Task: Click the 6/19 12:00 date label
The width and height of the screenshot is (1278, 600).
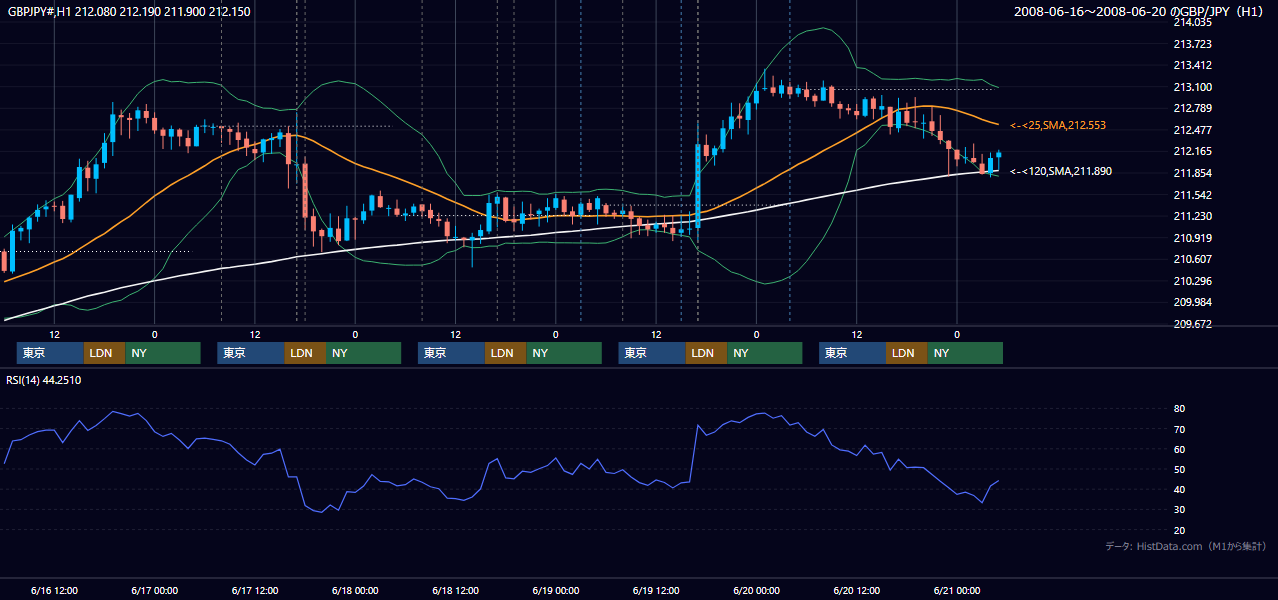Action: 656,591
